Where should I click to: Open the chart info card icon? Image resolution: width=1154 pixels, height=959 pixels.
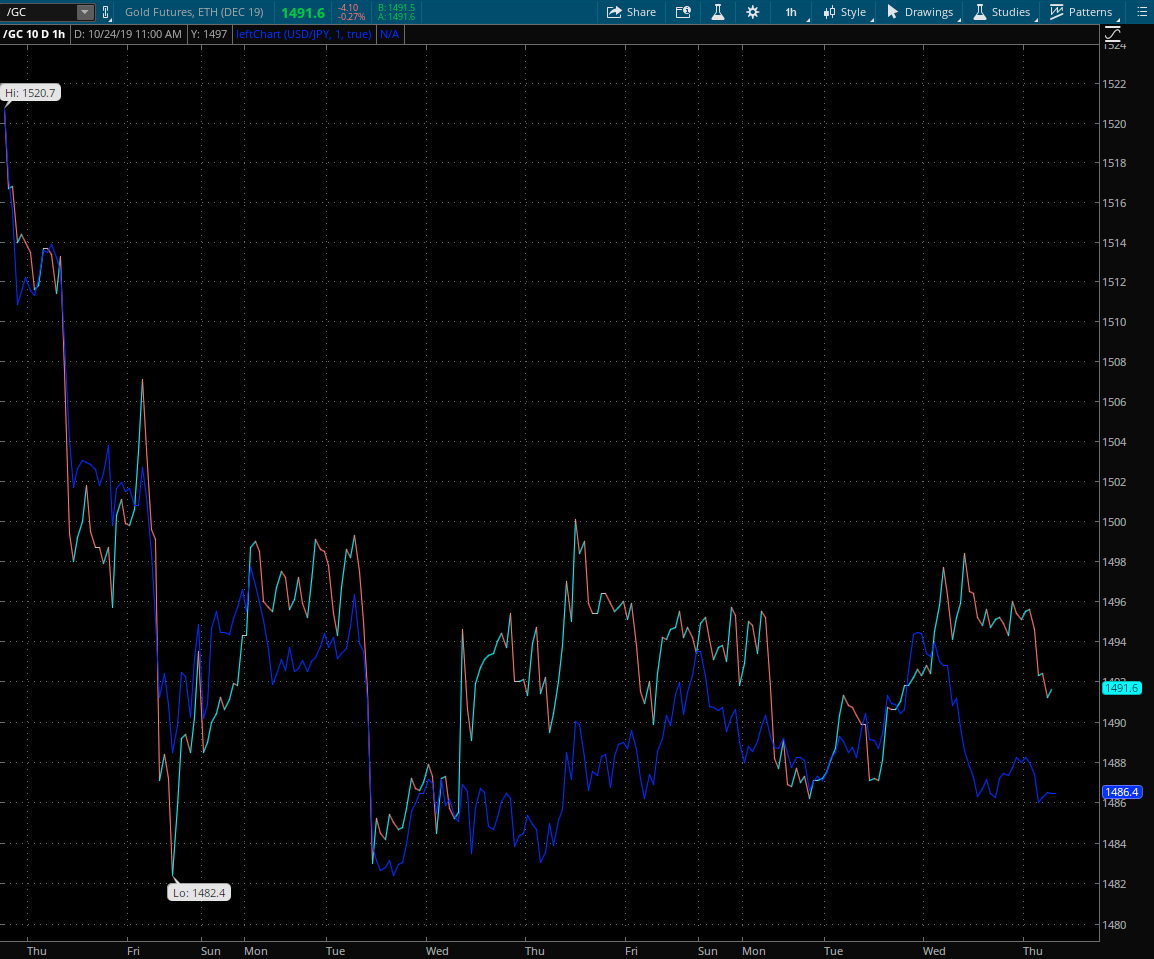[x=683, y=12]
